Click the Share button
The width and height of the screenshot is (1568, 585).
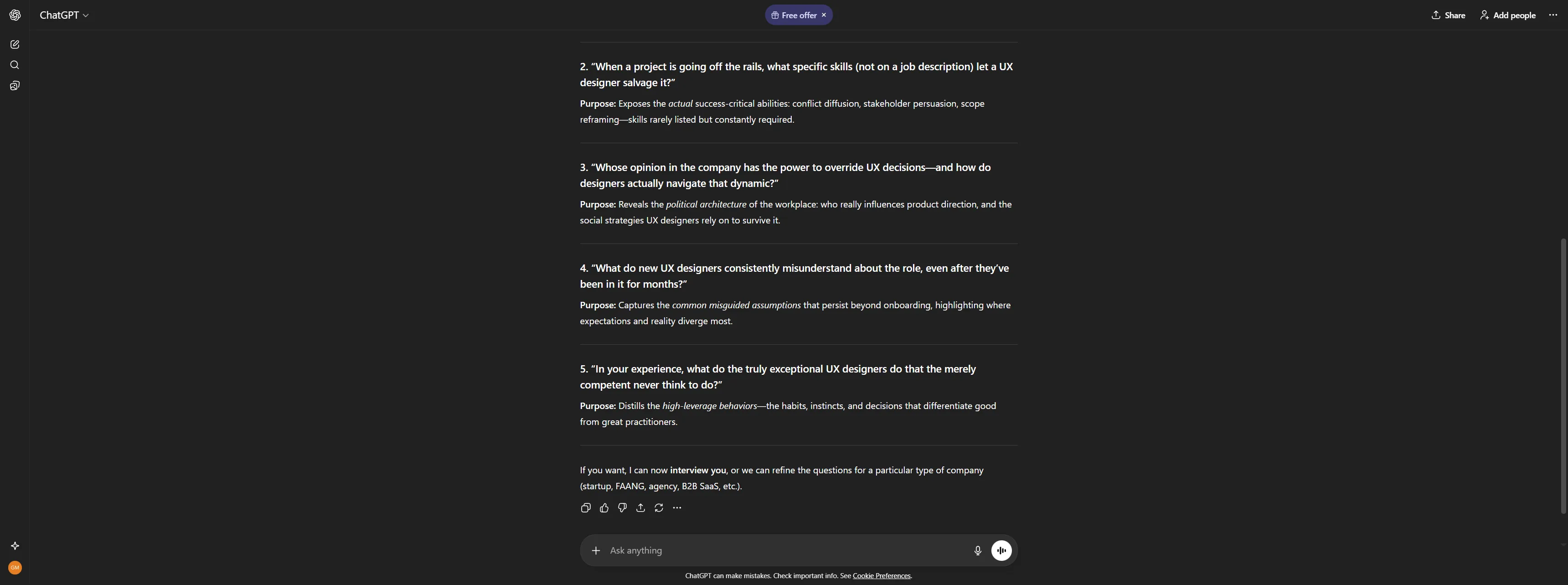pyautogui.click(x=1448, y=15)
